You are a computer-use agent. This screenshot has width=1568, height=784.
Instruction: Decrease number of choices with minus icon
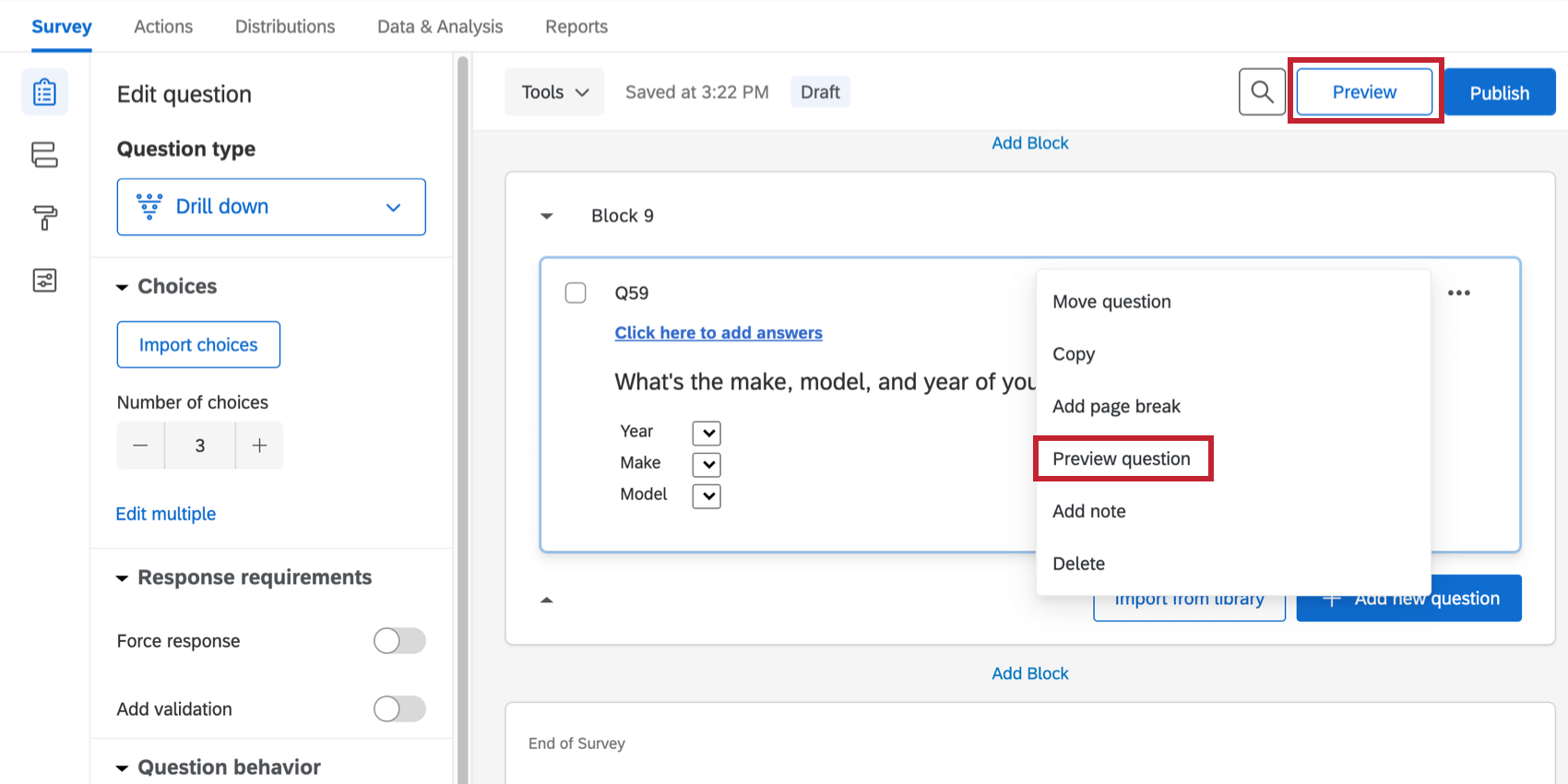[x=140, y=445]
